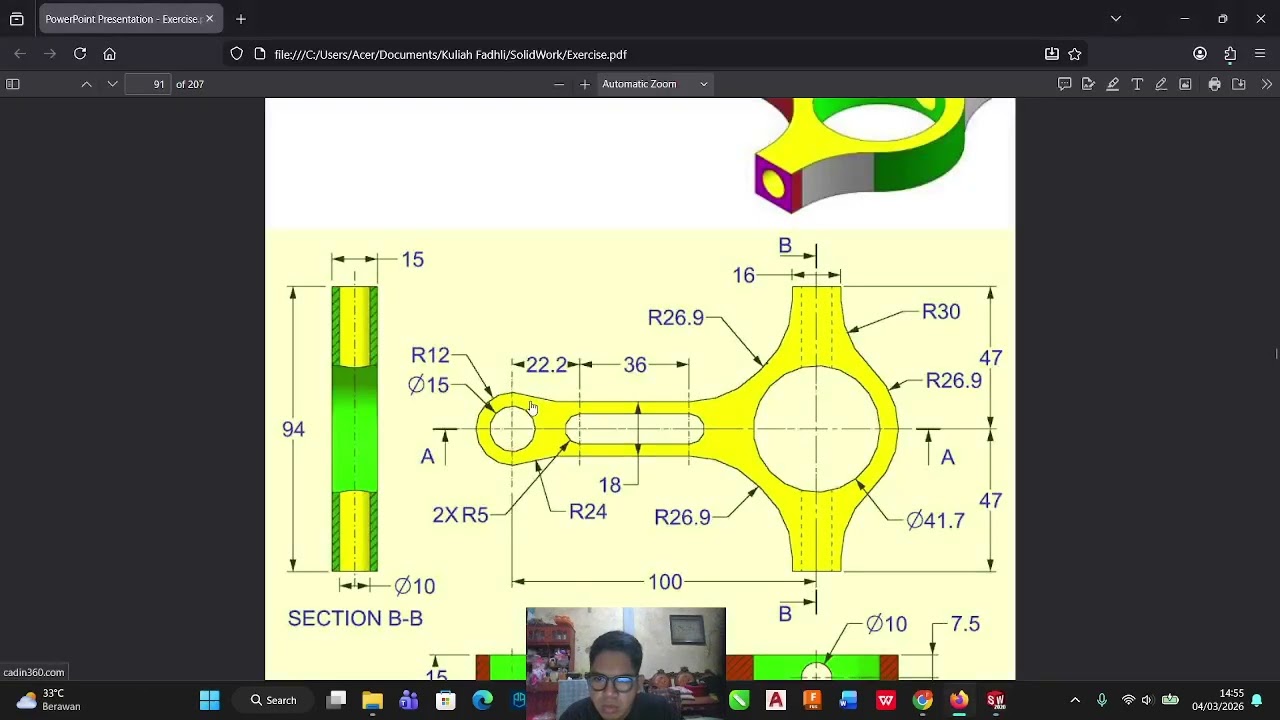Reload the current page
The height and width of the screenshot is (720, 1280).
tap(80, 54)
